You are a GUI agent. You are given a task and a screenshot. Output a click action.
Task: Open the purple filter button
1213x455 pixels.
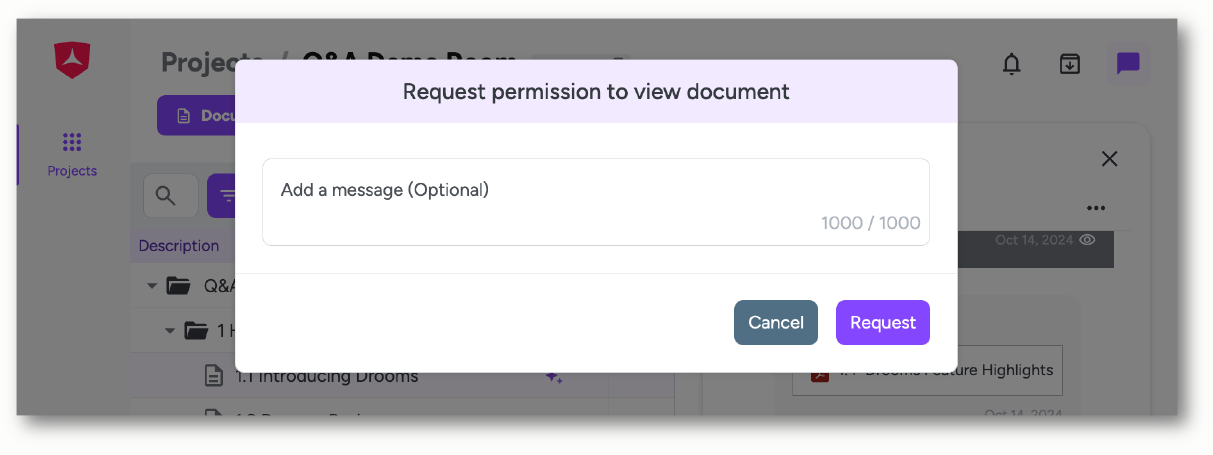click(222, 195)
